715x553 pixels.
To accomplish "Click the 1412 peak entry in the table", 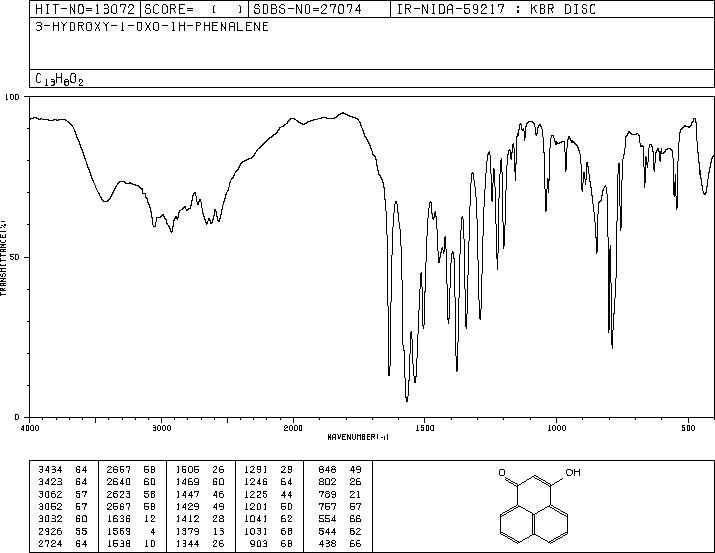I will point(200,519).
